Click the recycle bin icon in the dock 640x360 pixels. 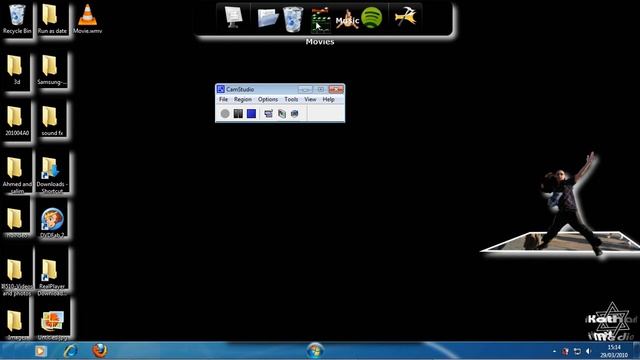click(x=293, y=19)
